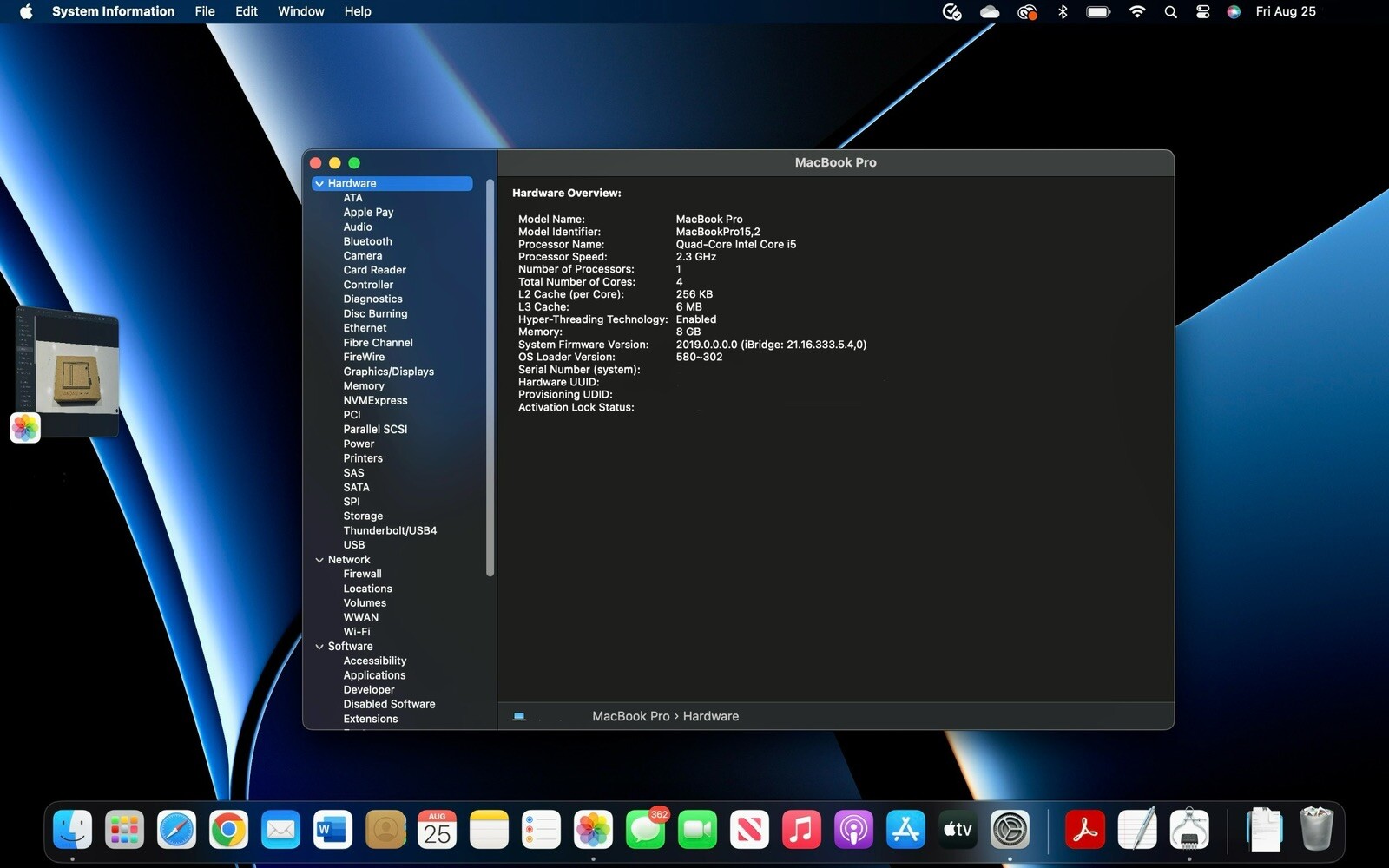The image size is (1389, 868).
Task: Open the Window menu
Action: [x=301, y=11]
